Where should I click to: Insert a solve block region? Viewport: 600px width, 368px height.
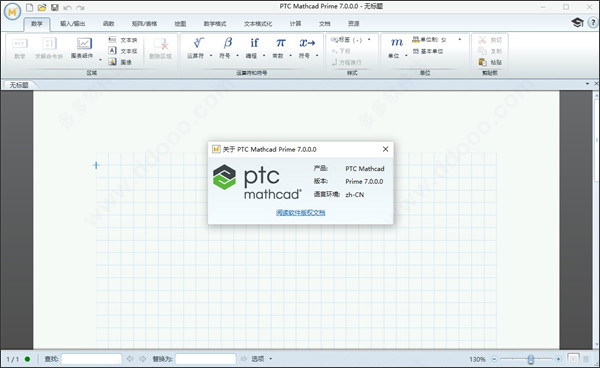(x=49, y=48)
